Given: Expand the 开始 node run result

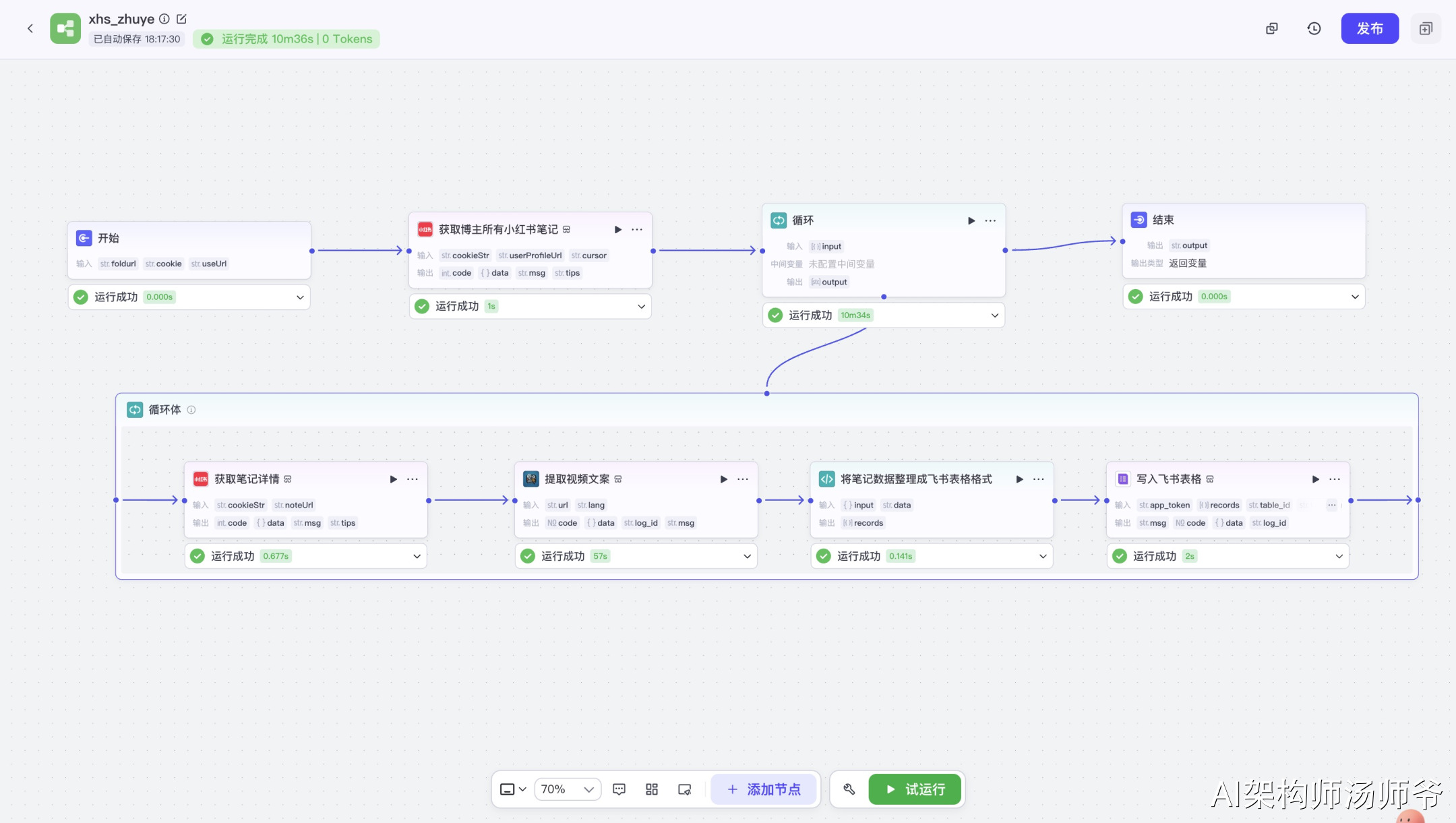Looking at the screenshot, I should coord(300,297).
